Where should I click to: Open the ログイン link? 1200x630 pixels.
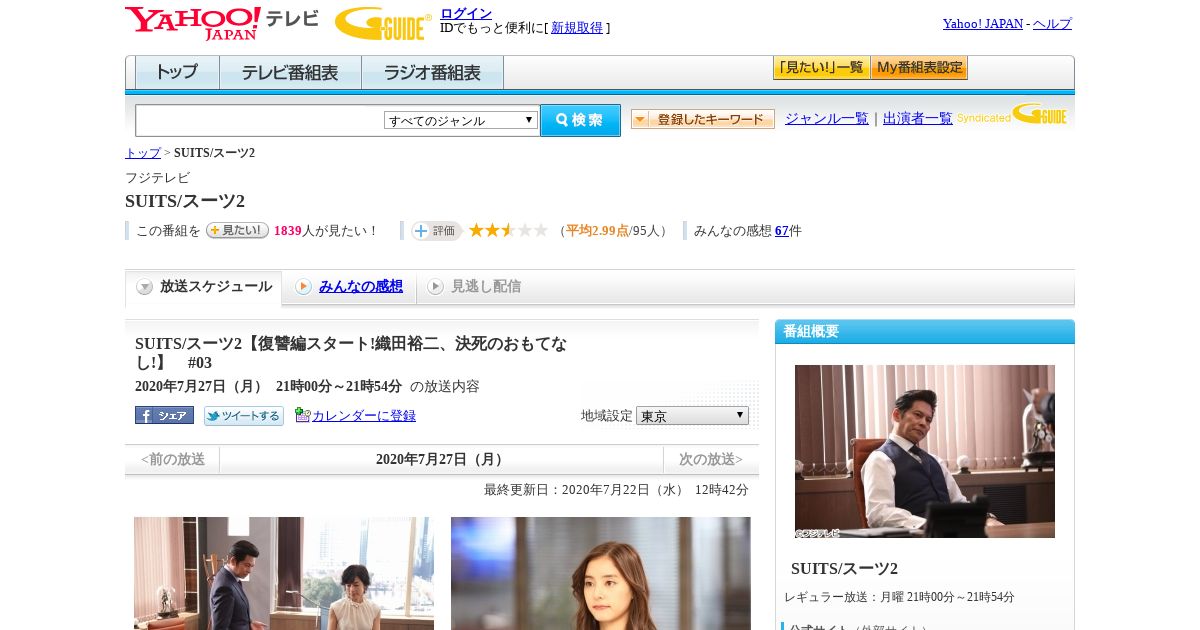point(466,13)
